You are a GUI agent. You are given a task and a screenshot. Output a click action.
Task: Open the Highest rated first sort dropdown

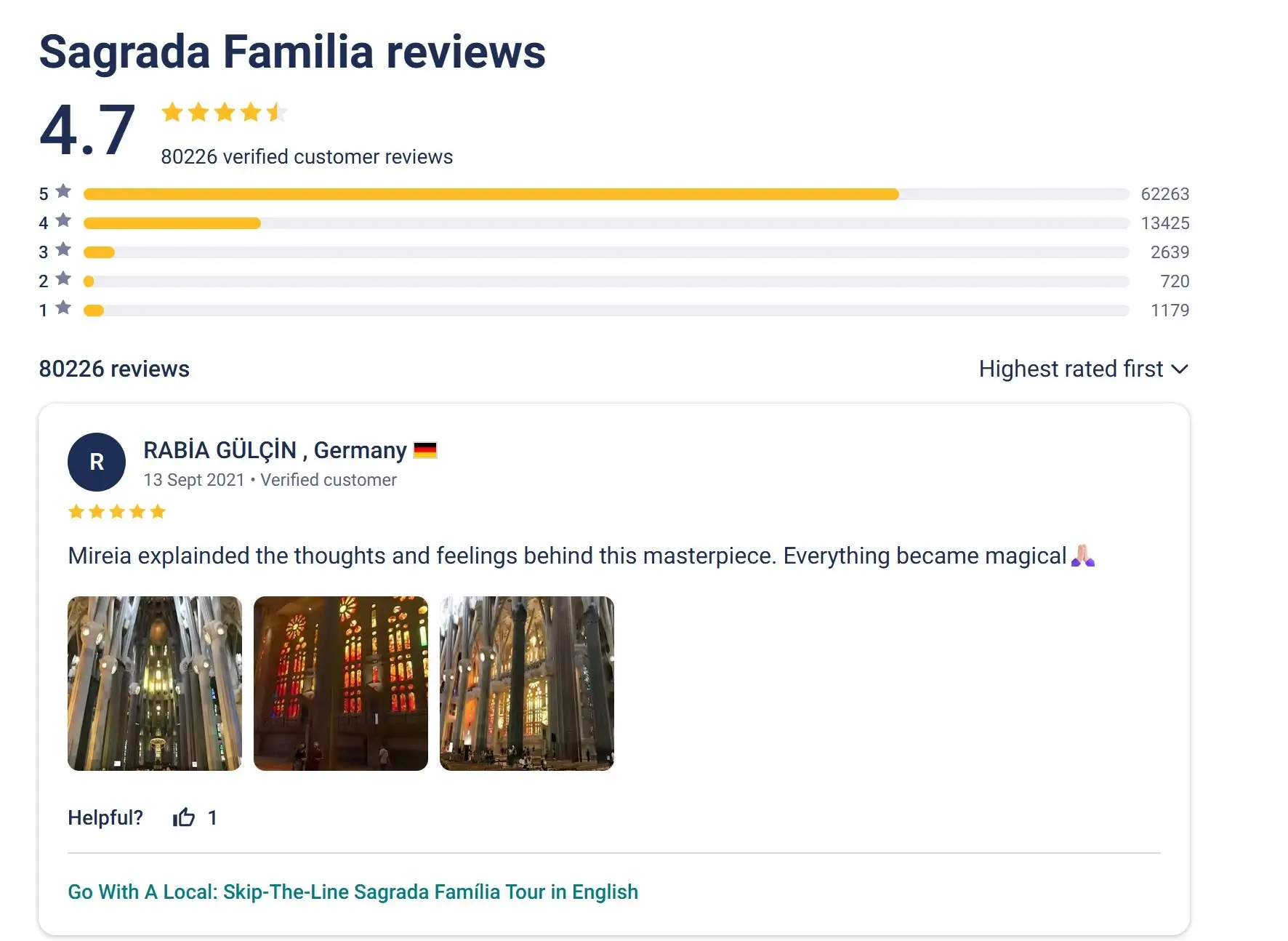[x=1083, y=369]
